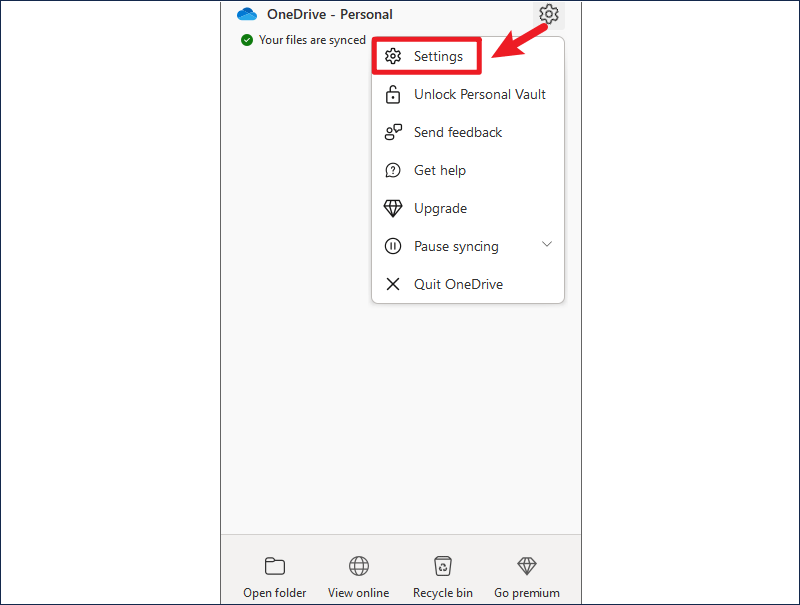Expand the Pause syncing chevron
This screenshot has width=800, height=605.
(547, 244)
